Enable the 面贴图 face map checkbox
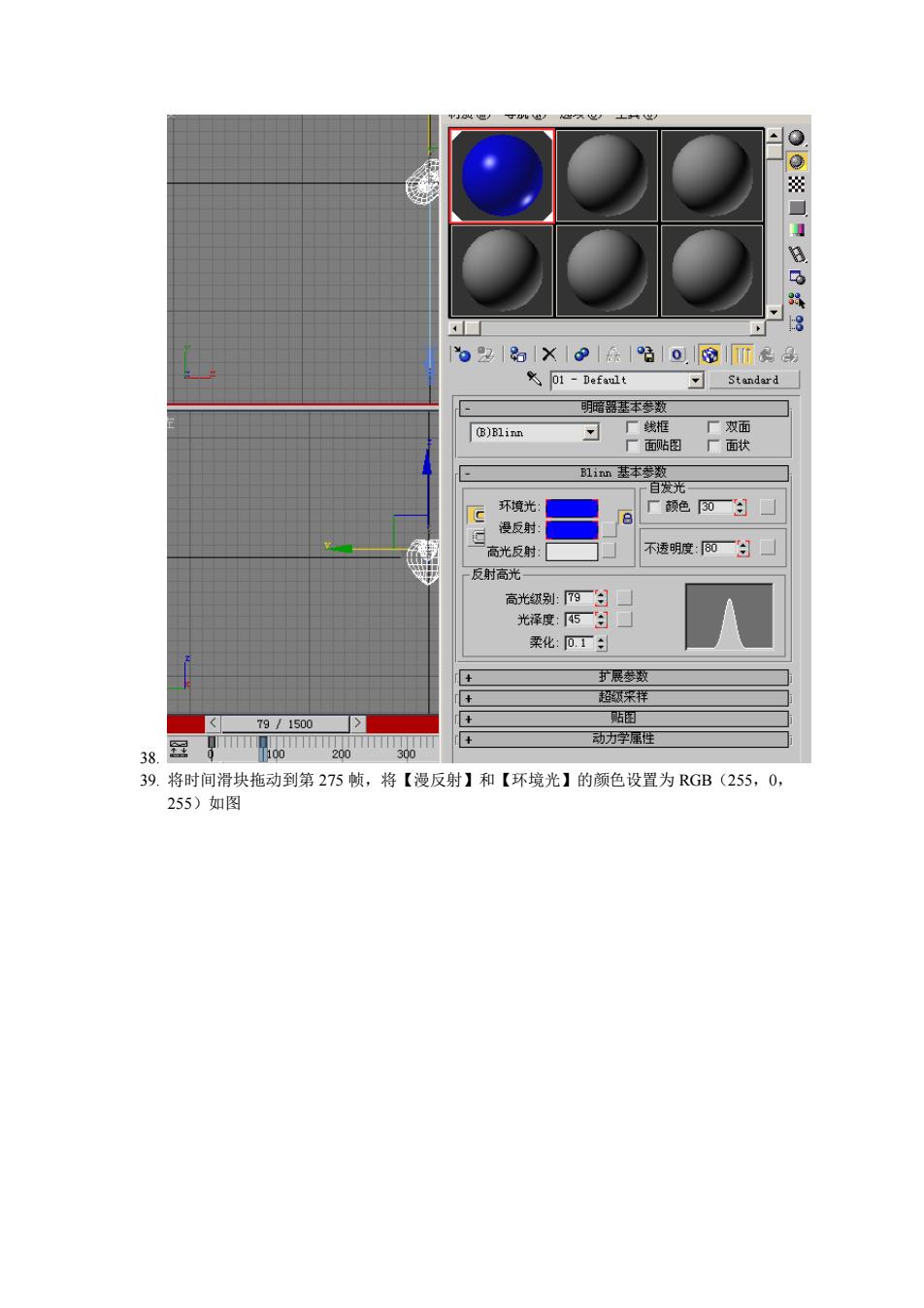 click(633, 446)
